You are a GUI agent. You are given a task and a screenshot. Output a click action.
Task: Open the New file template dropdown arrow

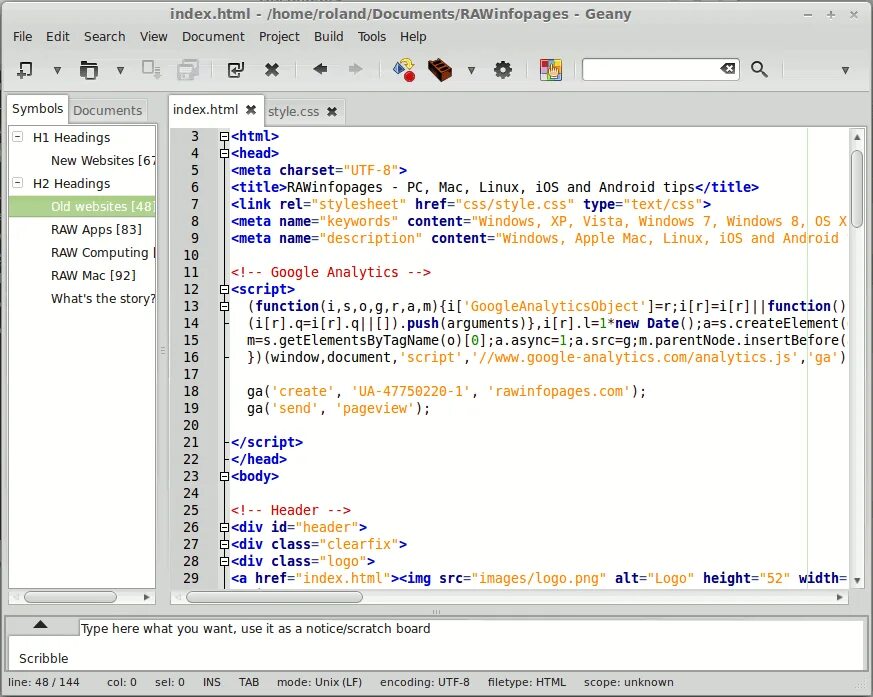point(57,70)
